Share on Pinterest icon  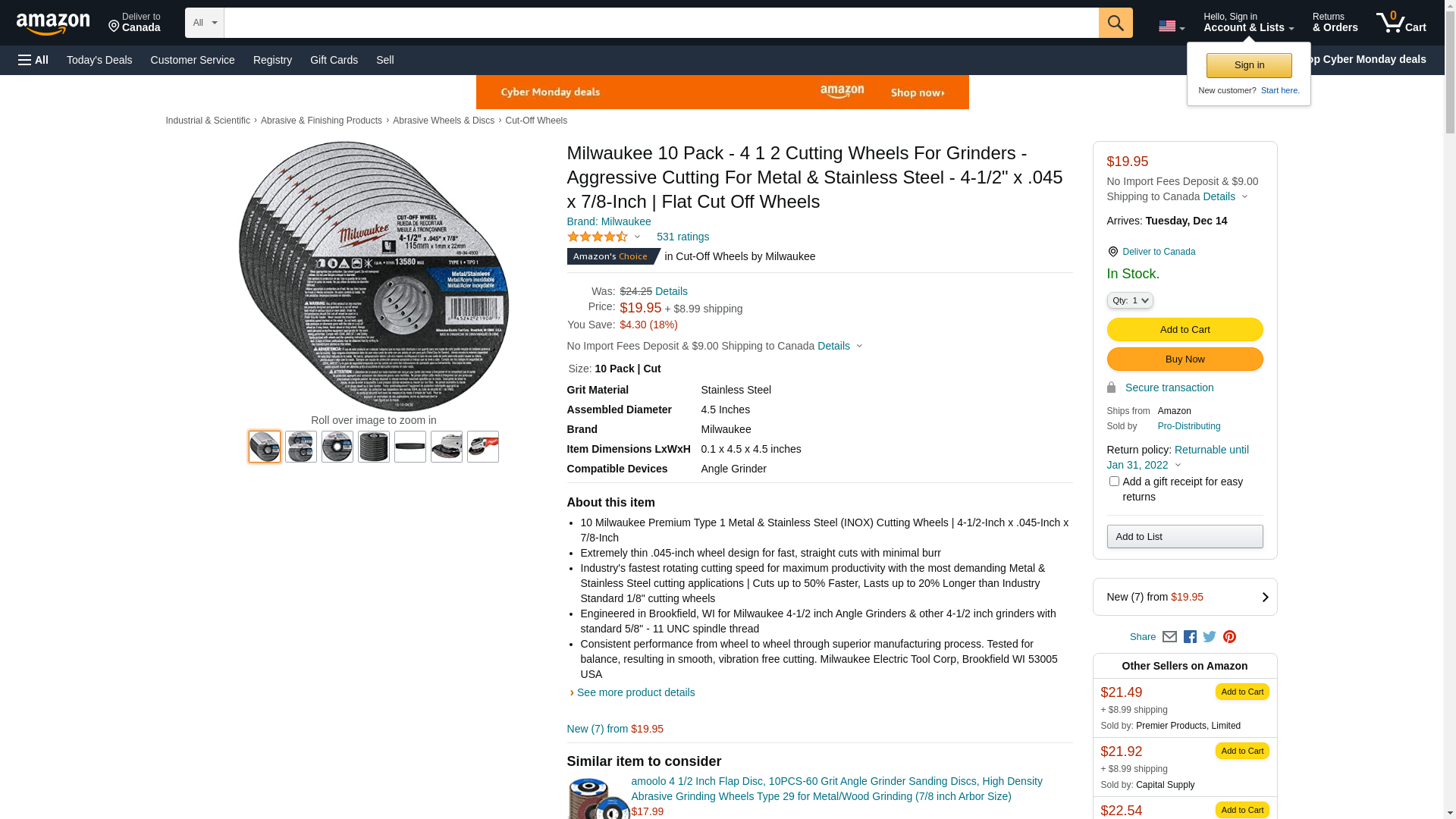pos(1229,637)
